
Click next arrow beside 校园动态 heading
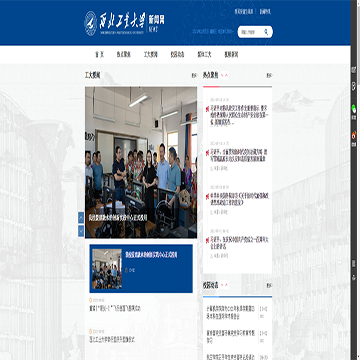pyautogui.click(x=226, y=285)
